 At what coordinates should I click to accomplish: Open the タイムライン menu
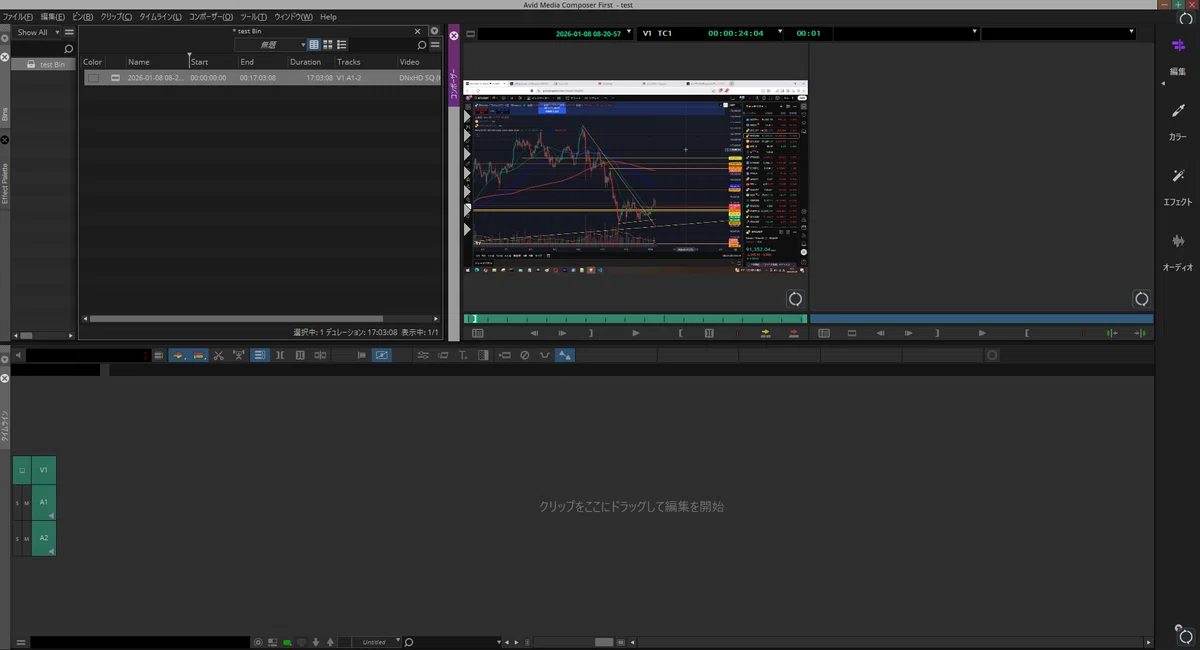160,17
